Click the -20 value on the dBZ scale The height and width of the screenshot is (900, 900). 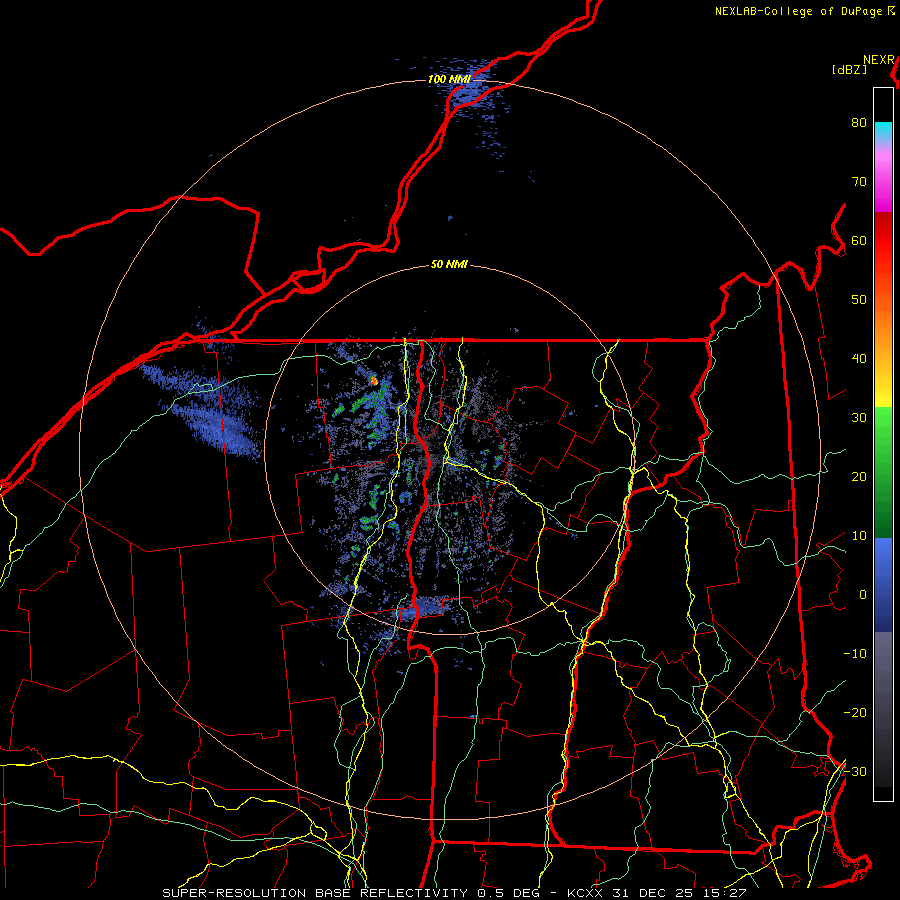[x=855, y=713]
